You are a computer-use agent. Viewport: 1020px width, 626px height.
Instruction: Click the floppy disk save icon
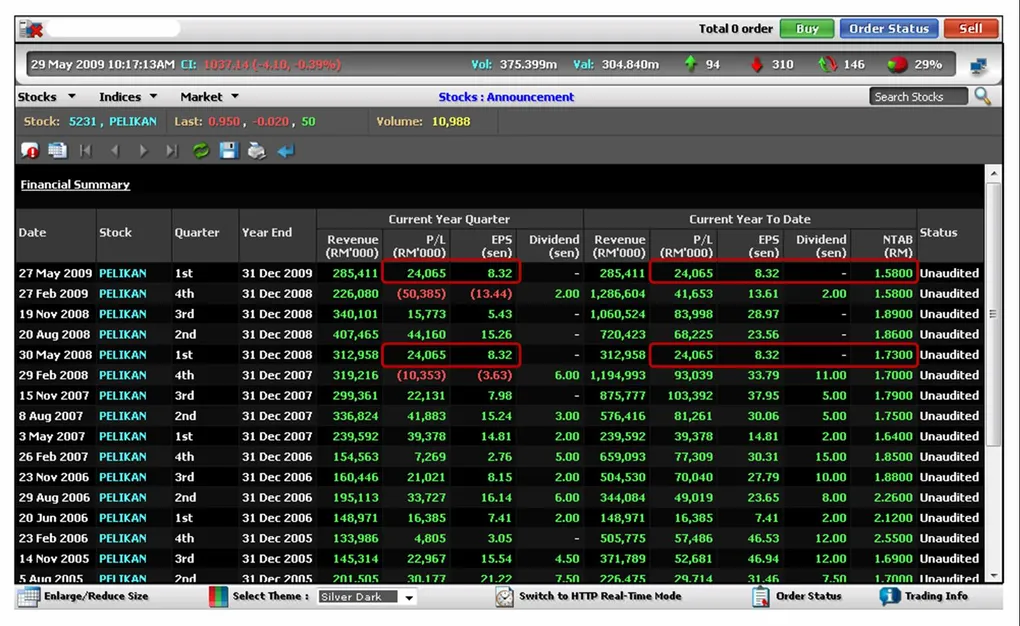point(228,151)
